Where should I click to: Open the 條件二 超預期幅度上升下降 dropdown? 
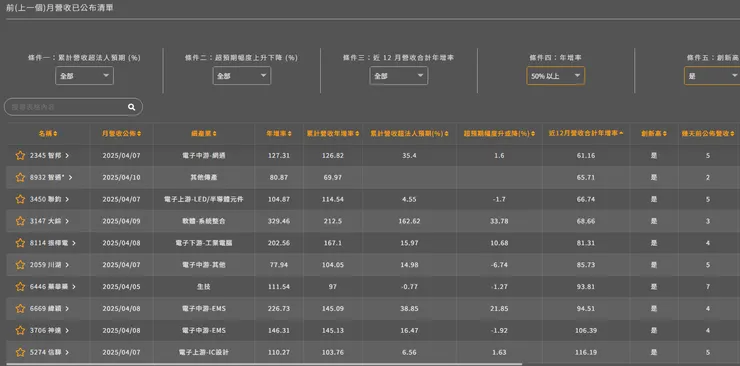coord(242,76)
